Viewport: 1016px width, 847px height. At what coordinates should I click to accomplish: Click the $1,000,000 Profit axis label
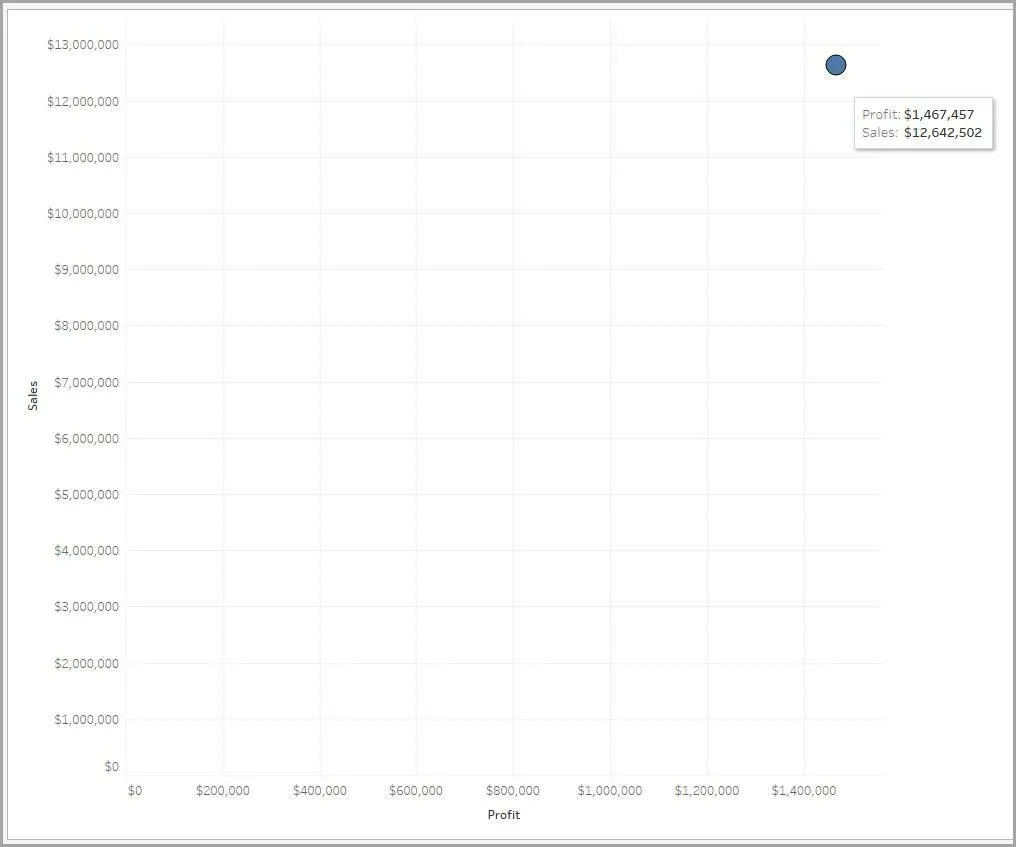pos(610,791)
